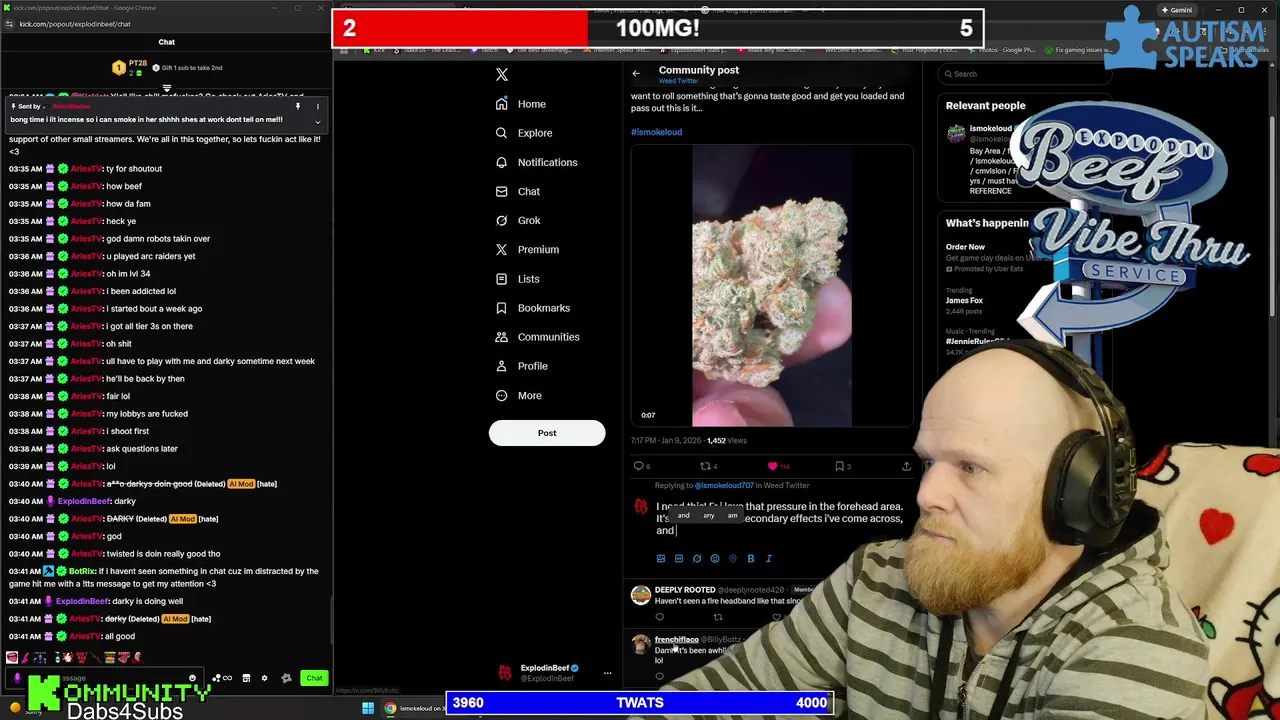The image size is (1280, 720).
Task: Open Explore in X sidebar
Action: coord(524,133)
